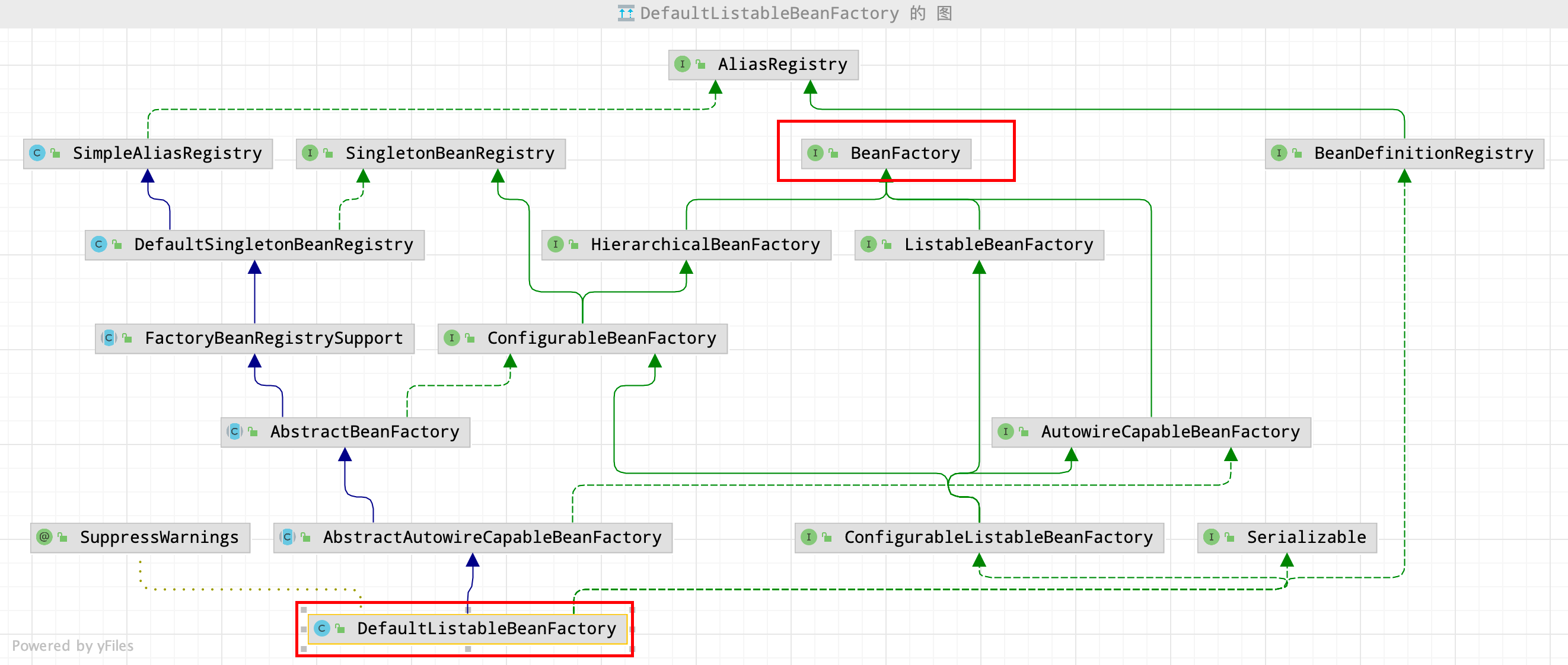
Task: Click the SuppressWarnings annotation icon
Action: pyautogui.click(x=44, y=537)
